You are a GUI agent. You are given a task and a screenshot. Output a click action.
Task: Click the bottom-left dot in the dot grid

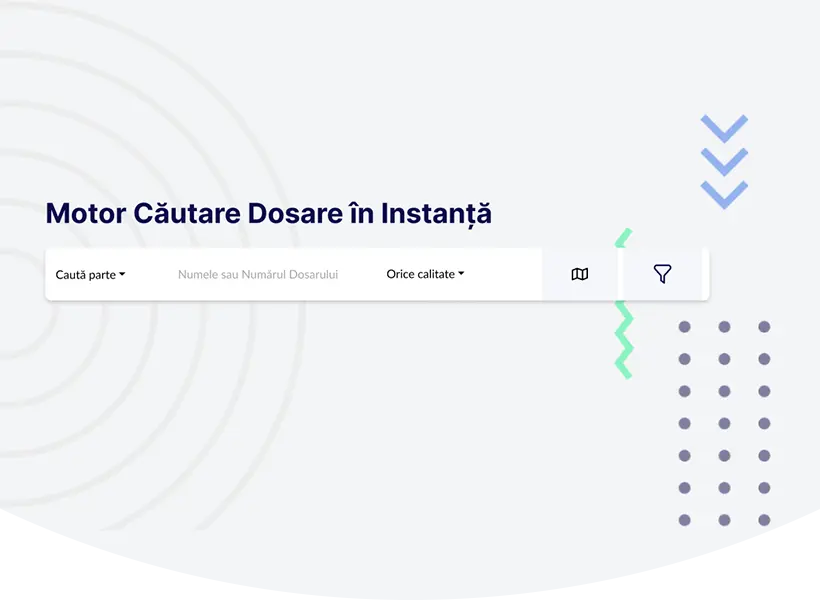[685, 520]
